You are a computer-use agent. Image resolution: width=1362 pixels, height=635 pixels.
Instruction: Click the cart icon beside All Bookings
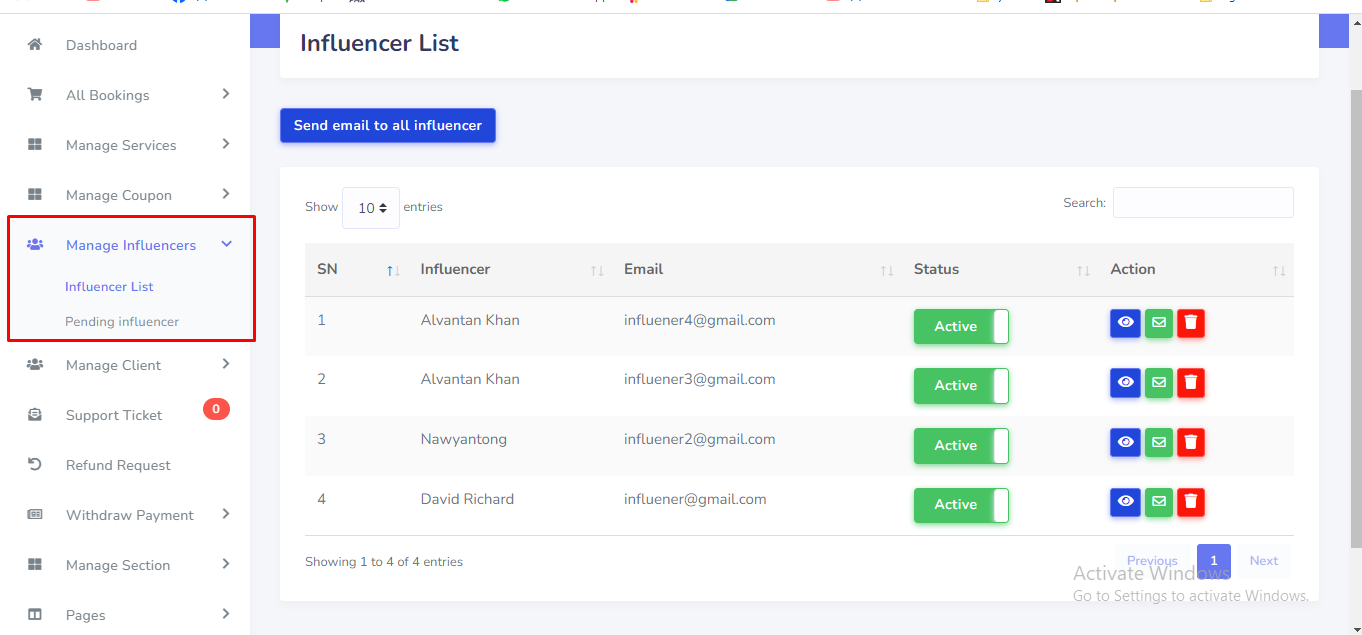tap(35, 95)
